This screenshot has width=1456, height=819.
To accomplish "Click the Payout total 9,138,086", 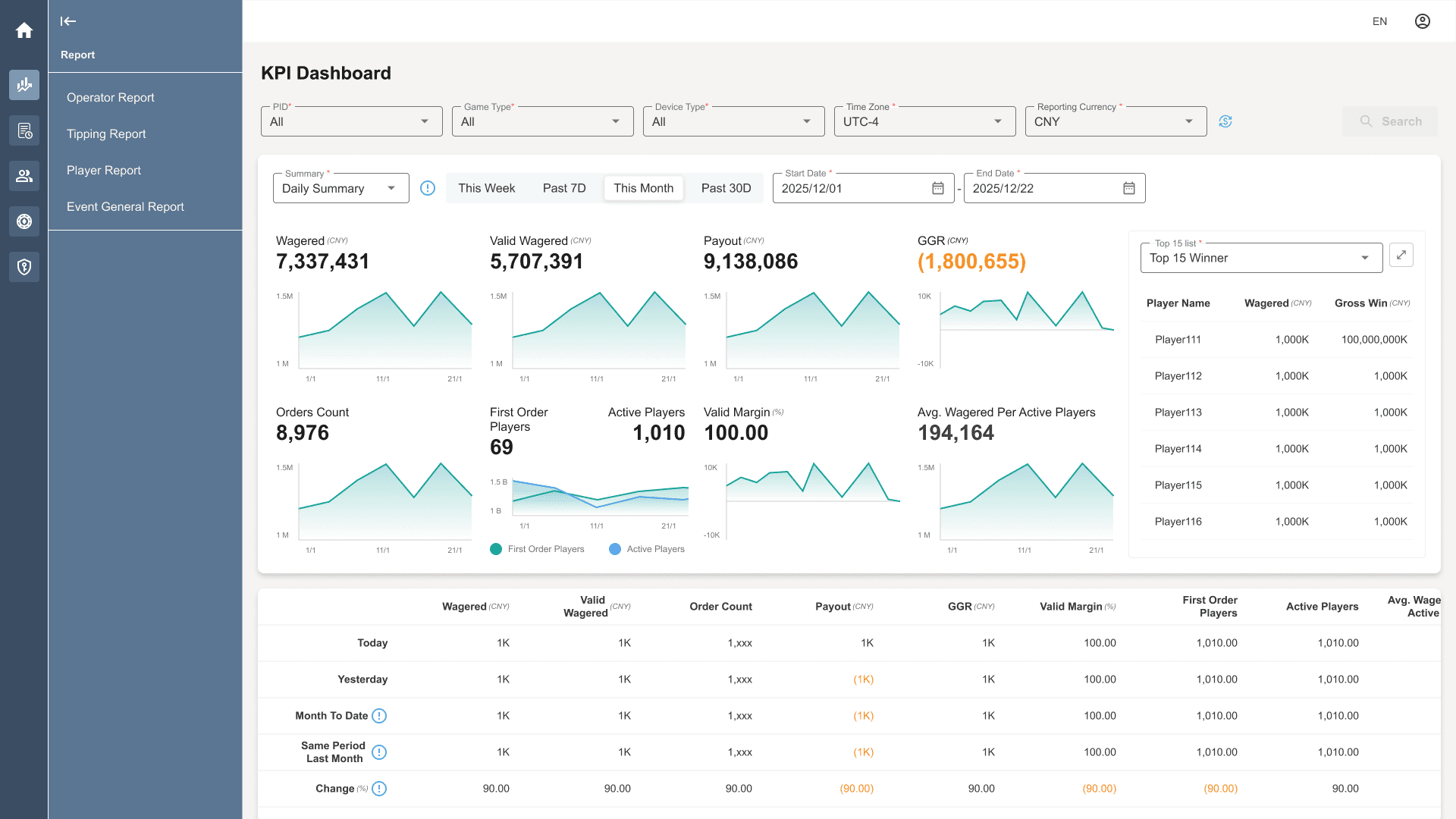I will pos(751,262).
